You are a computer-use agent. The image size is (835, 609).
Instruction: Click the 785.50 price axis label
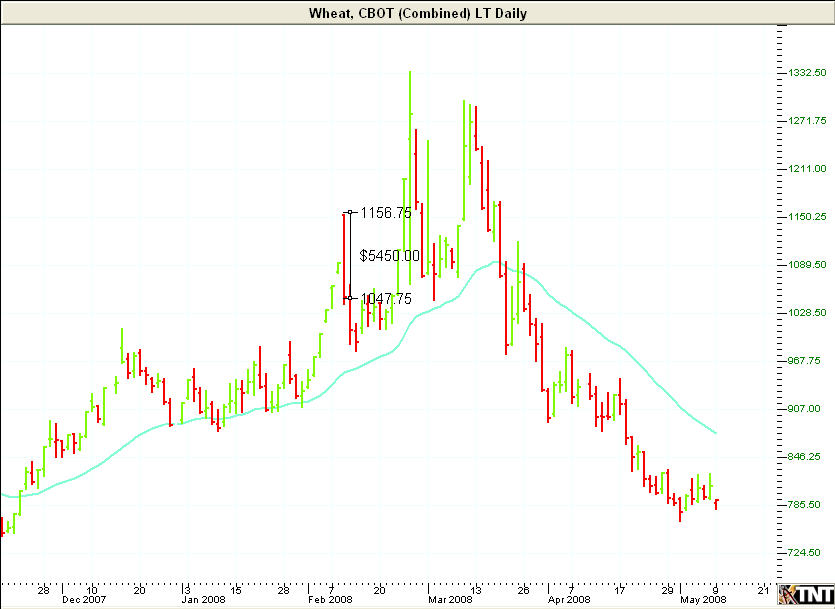(805, 504)
